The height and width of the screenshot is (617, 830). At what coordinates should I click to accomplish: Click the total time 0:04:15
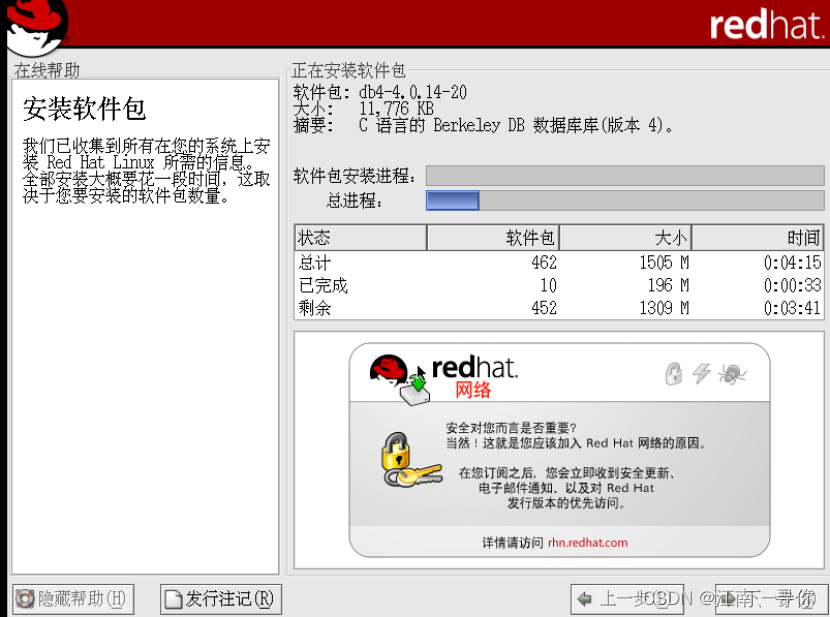point(792,262)
